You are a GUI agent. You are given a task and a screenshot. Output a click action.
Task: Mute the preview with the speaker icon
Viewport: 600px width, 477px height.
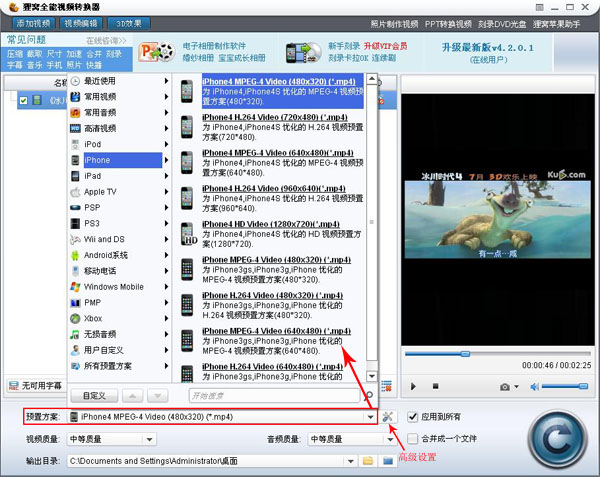(534, 387)
